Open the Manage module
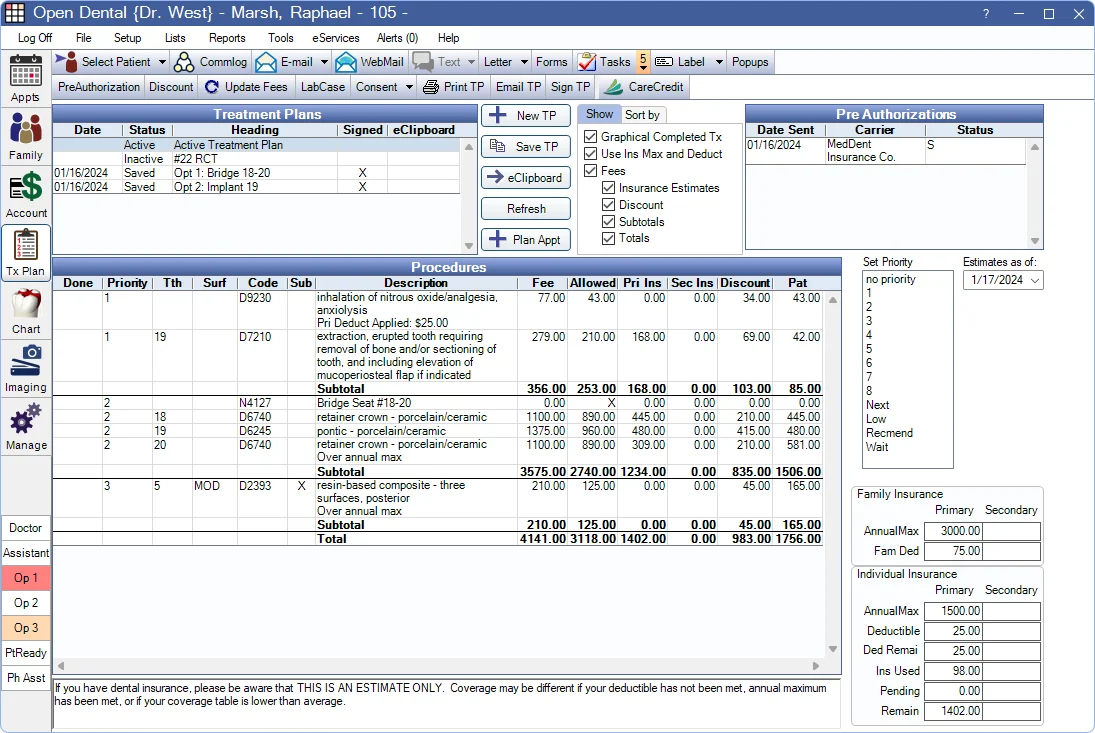Screen dimensions: 1095x733 26,426
